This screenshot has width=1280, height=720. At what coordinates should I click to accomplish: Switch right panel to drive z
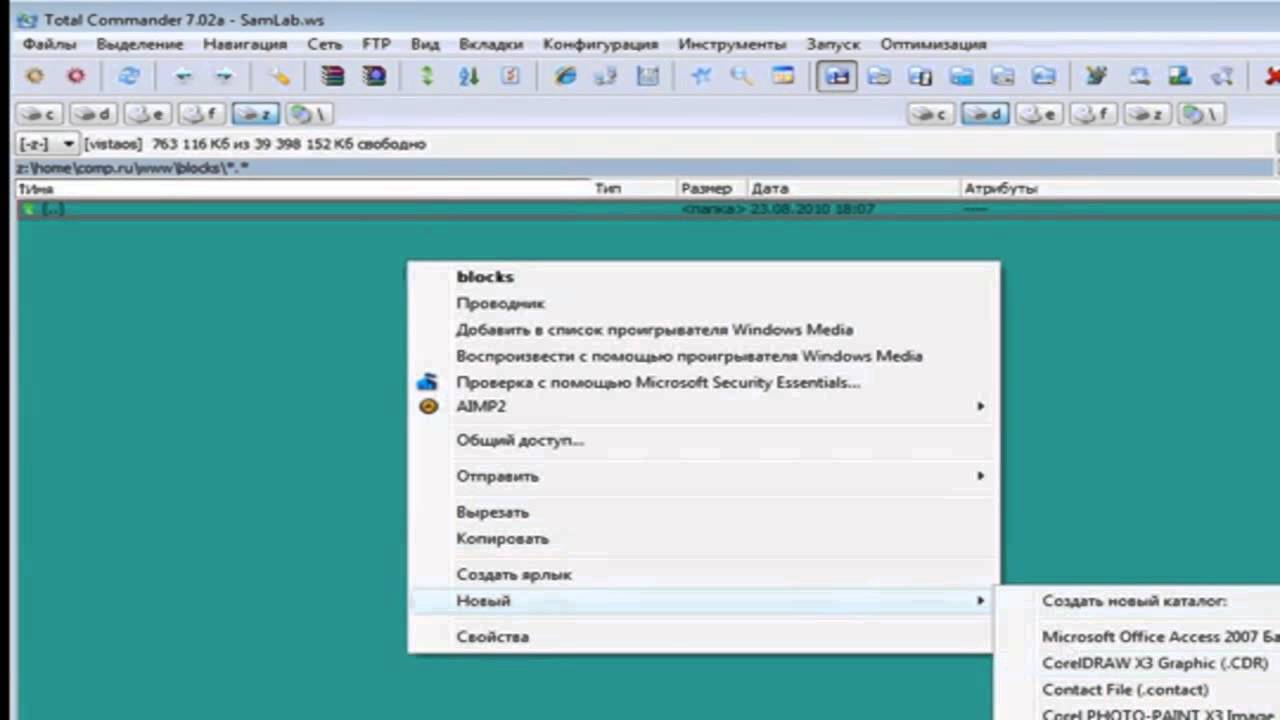coord(1147,114)
